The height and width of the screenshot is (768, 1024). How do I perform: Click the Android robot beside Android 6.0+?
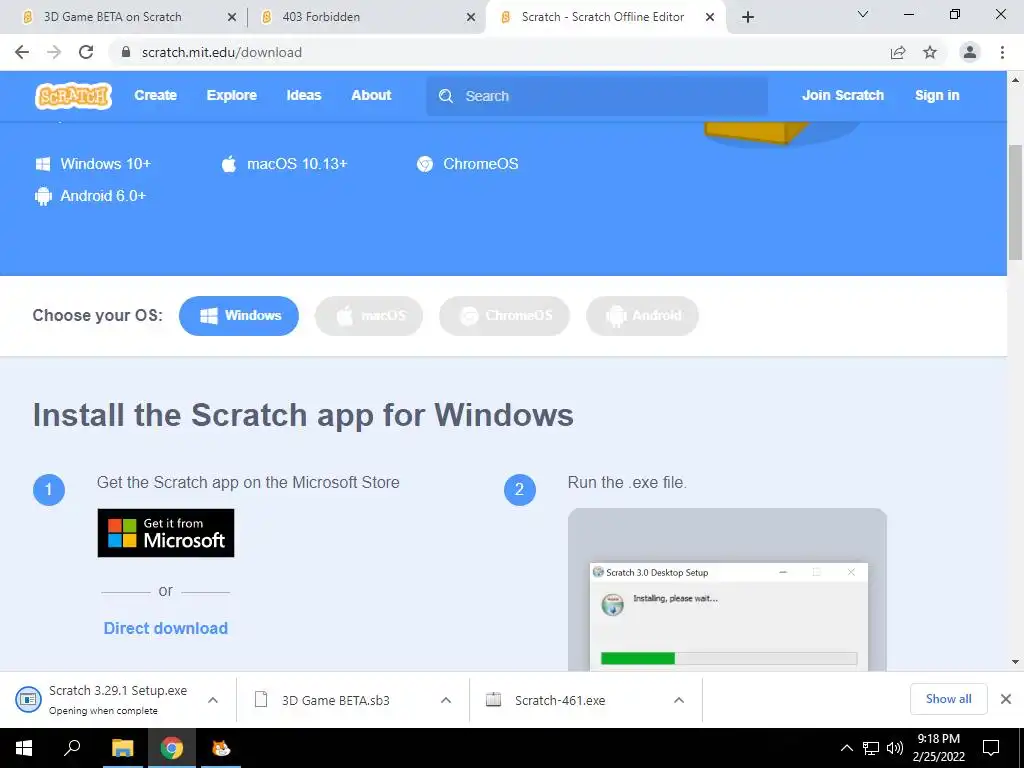43,196
